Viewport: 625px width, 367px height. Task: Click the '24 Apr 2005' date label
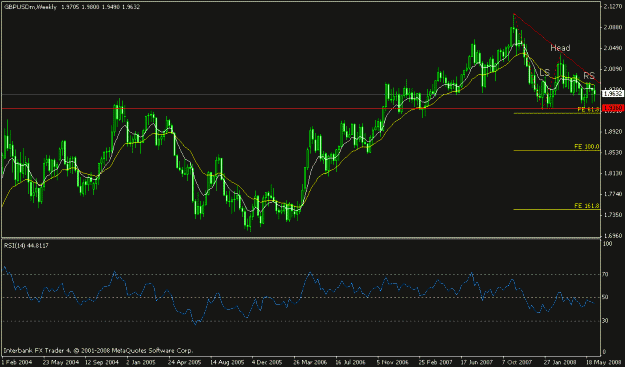184,362
